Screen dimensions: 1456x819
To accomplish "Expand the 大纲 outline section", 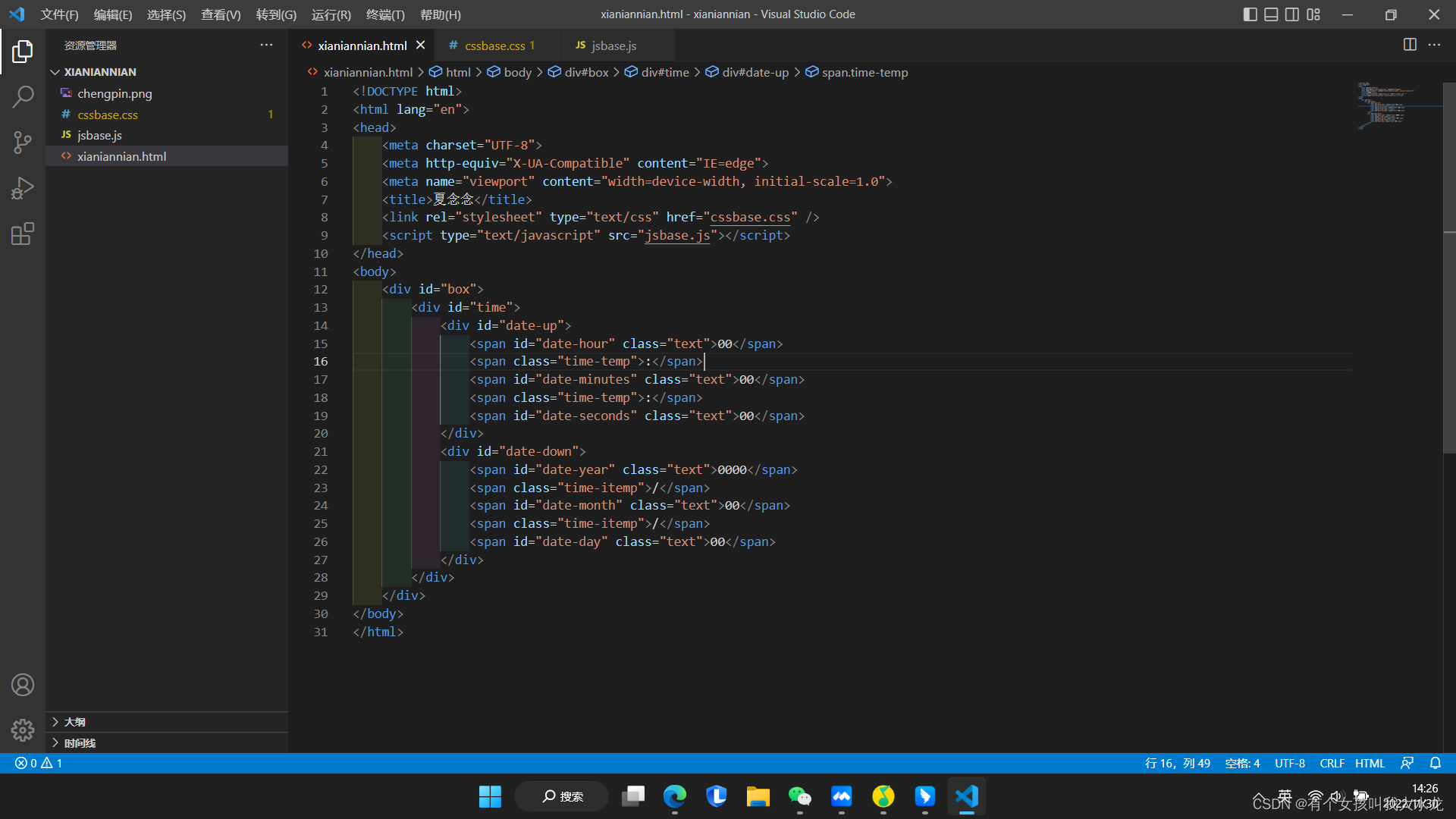I will (167, 722).
